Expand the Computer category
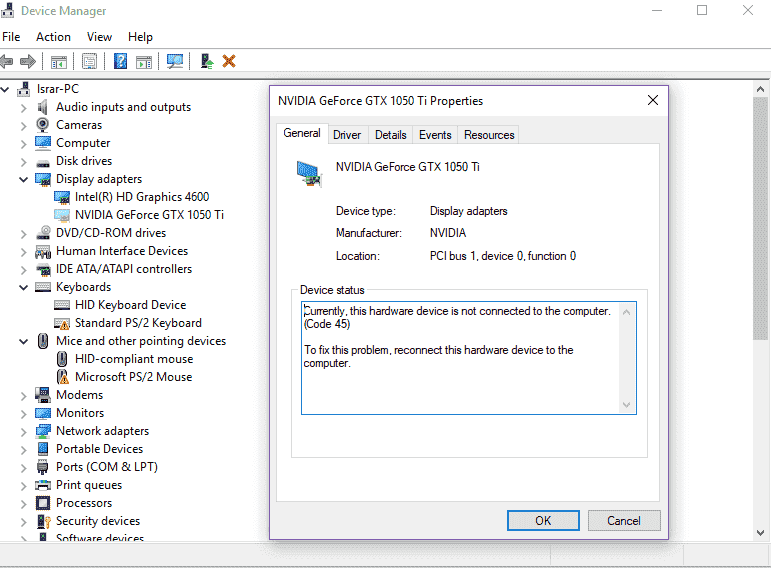771x568 pixels. pos(23,144)
